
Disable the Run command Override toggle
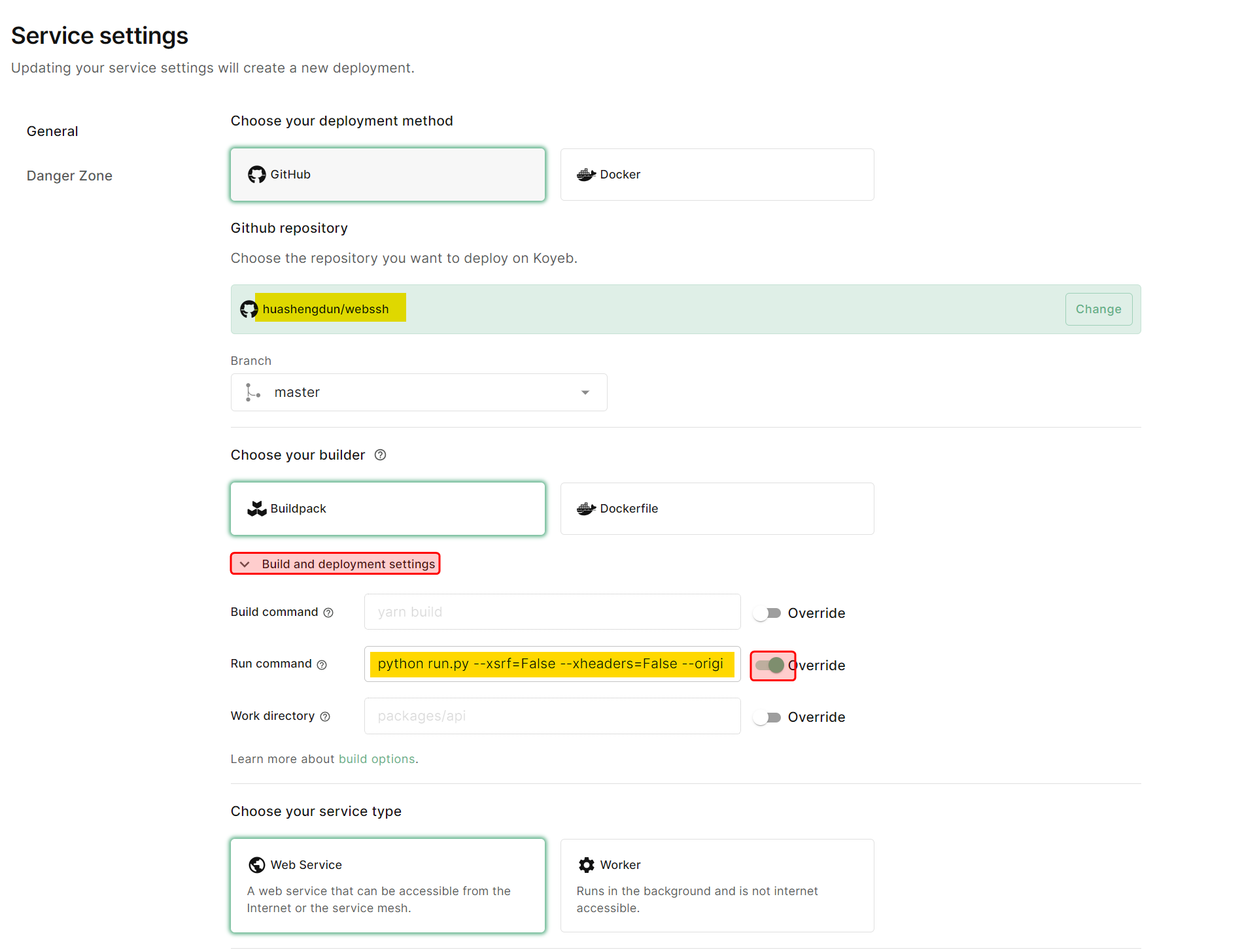click(x=770, y=666)
